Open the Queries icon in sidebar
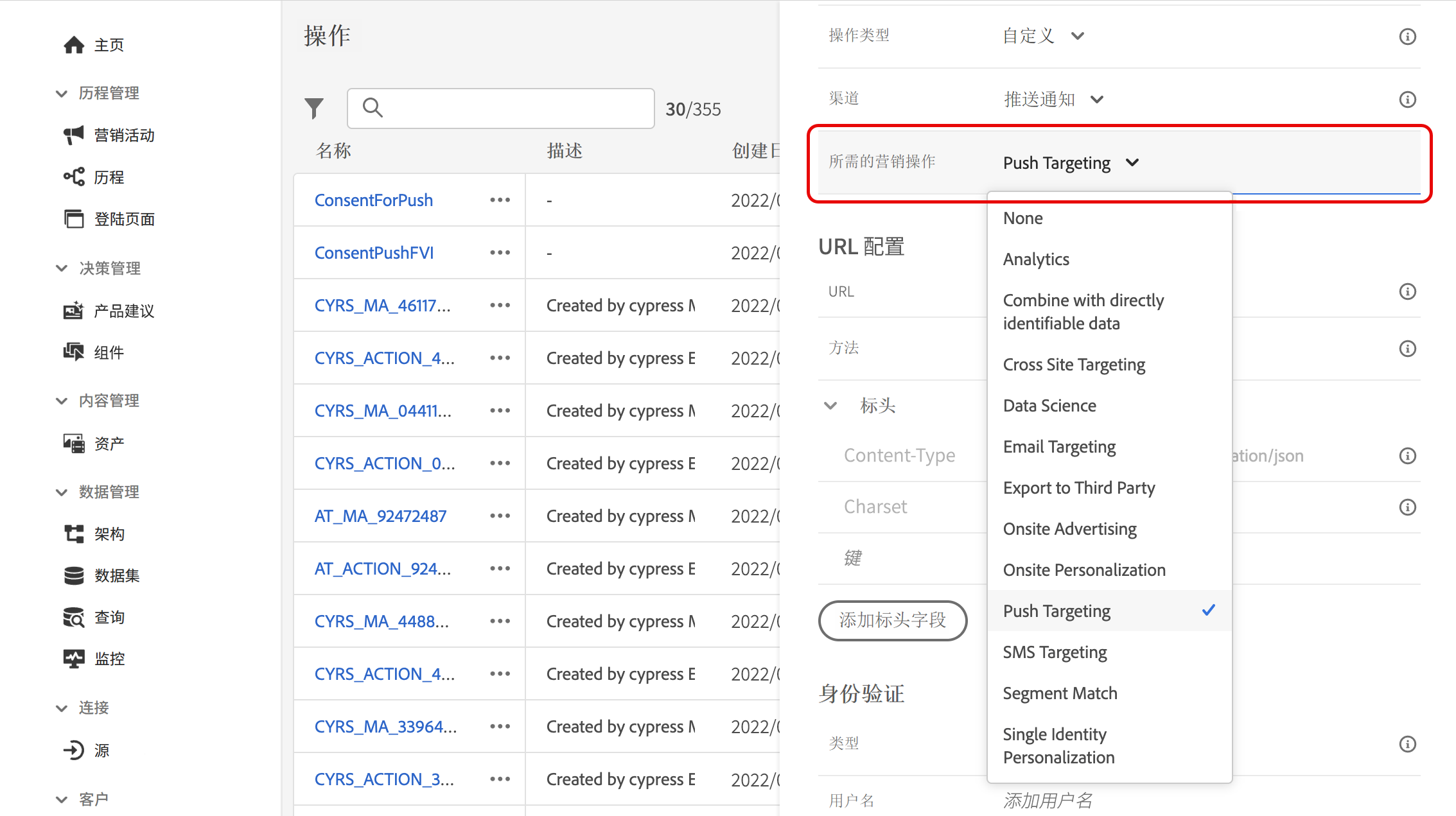Screen dimensions: 1456x816 74,617
